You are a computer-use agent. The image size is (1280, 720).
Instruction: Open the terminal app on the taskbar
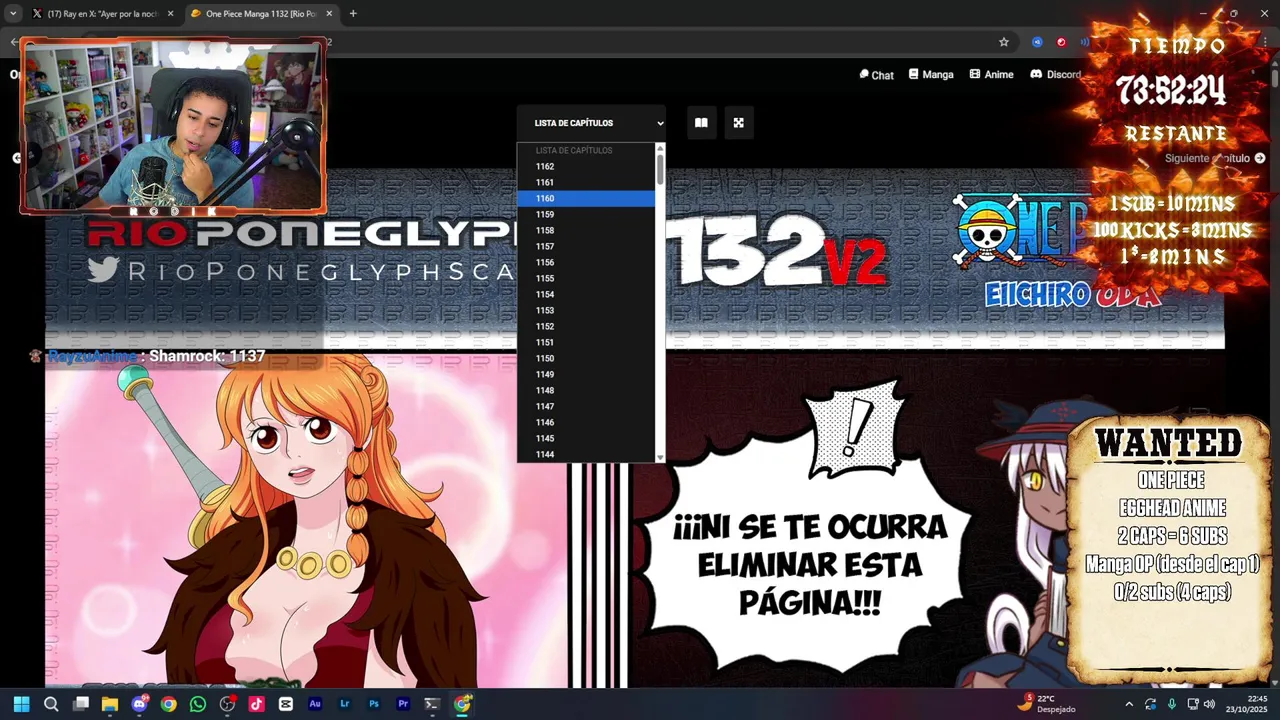point(432,704)
